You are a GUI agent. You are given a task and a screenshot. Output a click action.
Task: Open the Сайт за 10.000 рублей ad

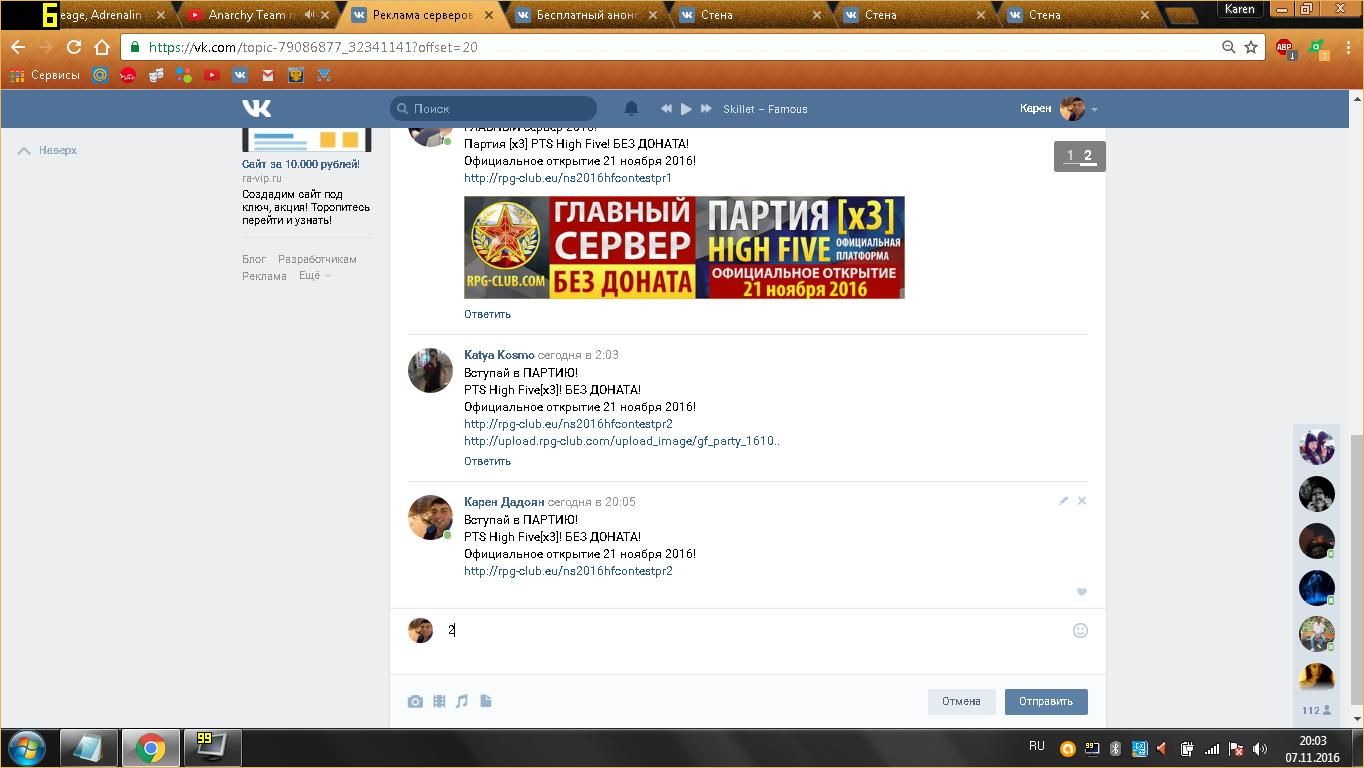tap(300, 164)
